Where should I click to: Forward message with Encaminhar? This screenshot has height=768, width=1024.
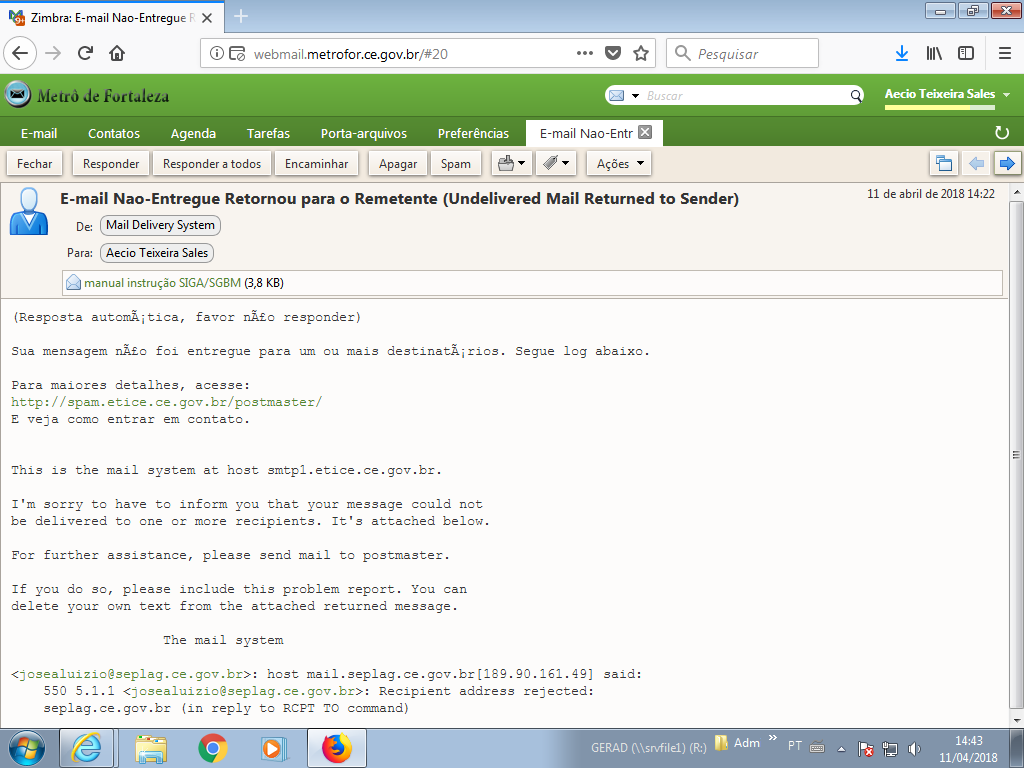[x=317, y=163]
